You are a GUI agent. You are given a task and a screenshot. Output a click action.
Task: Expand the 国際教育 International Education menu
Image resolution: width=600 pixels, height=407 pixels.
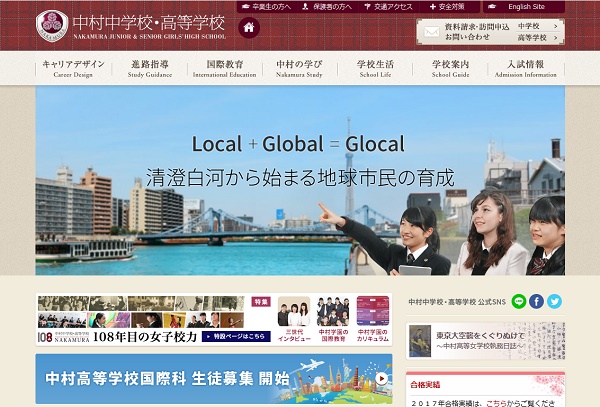click(x=224, y=68)
